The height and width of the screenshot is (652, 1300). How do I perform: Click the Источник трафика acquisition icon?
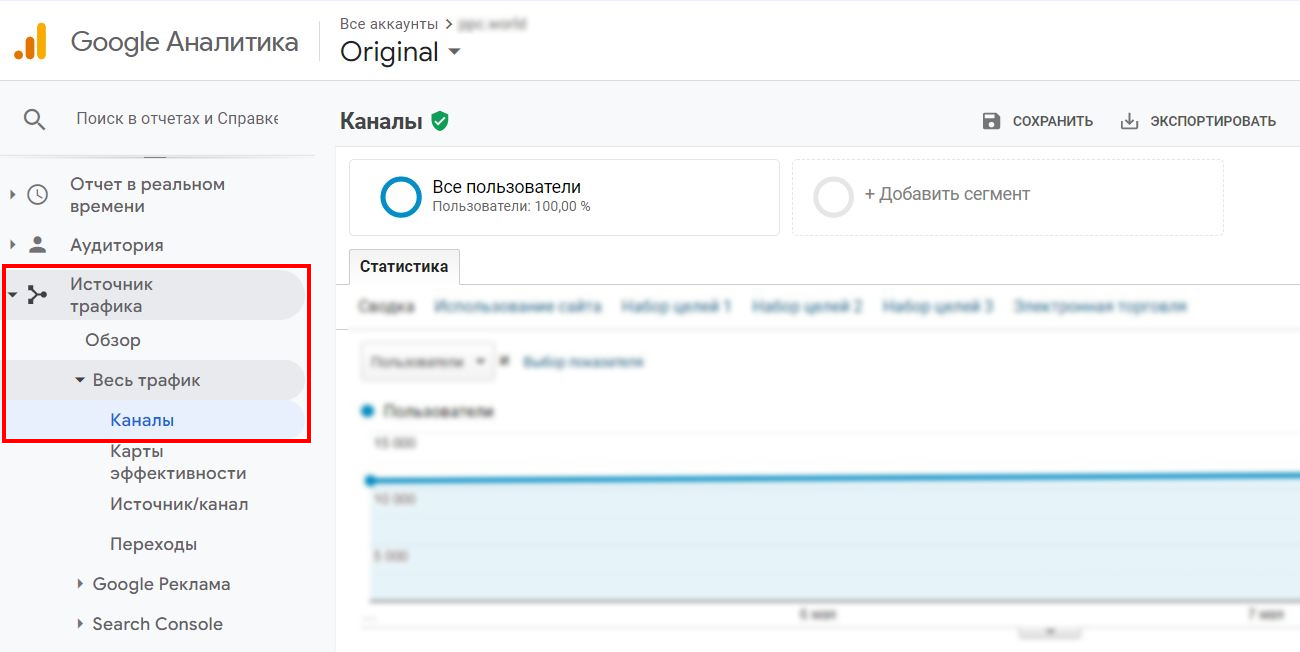[37, 294]
